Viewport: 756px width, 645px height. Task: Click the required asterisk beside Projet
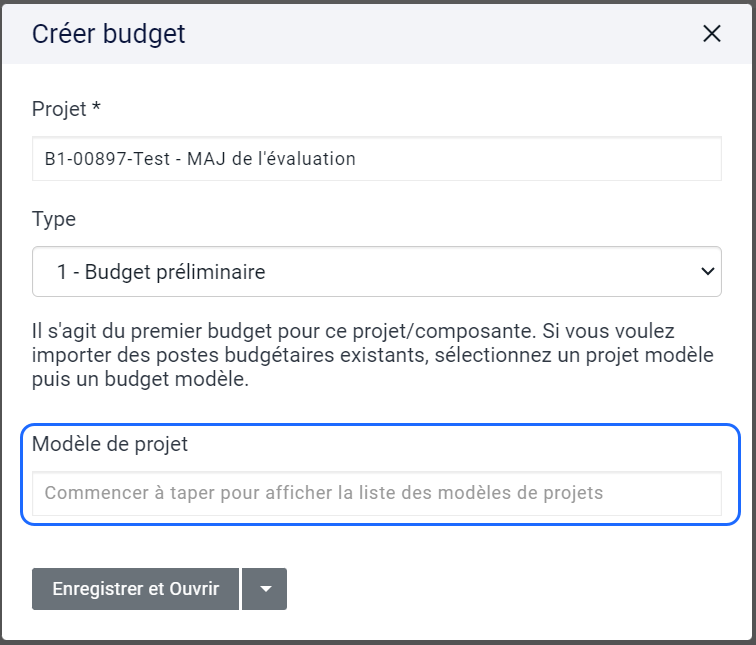pyautogui.click(x=96, y=106)
